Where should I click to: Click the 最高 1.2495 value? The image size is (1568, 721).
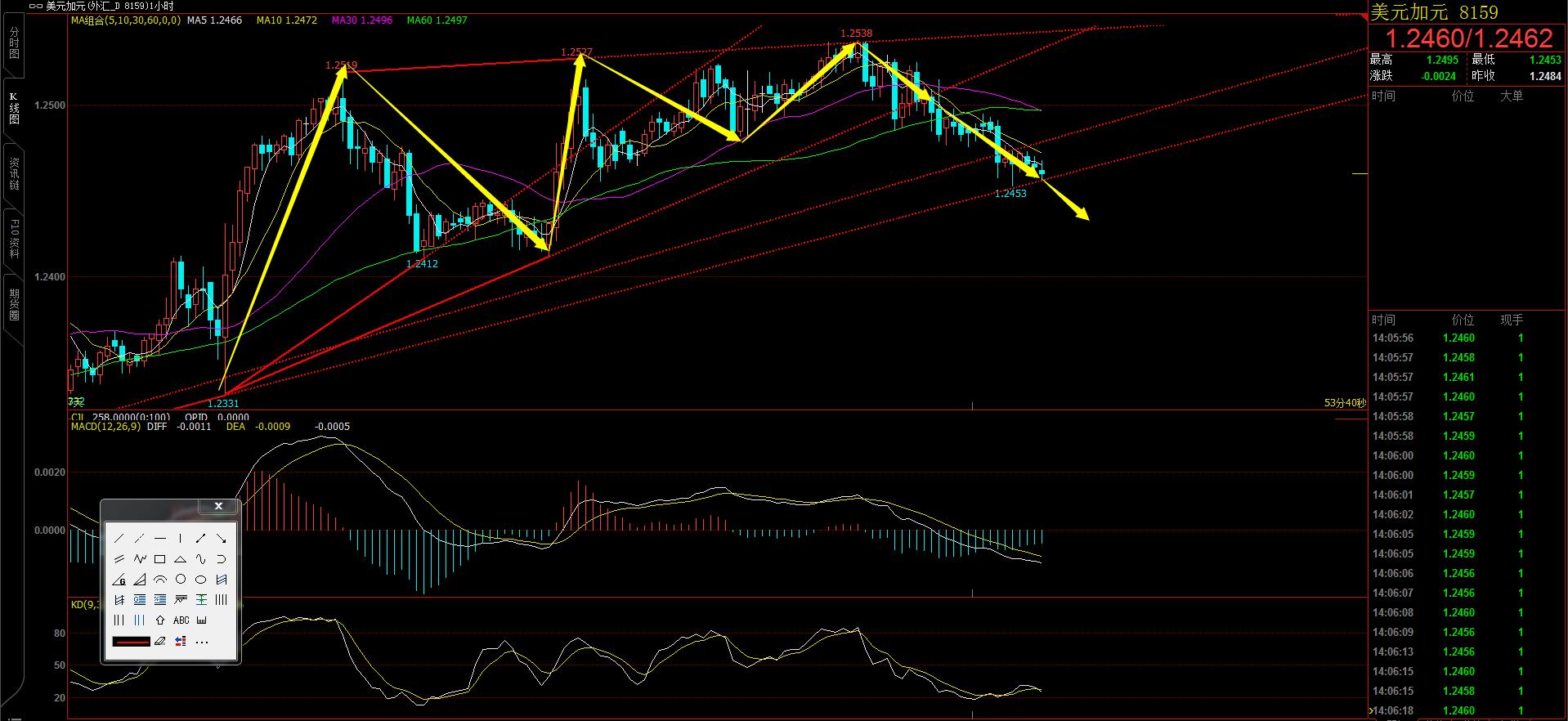1442,60
